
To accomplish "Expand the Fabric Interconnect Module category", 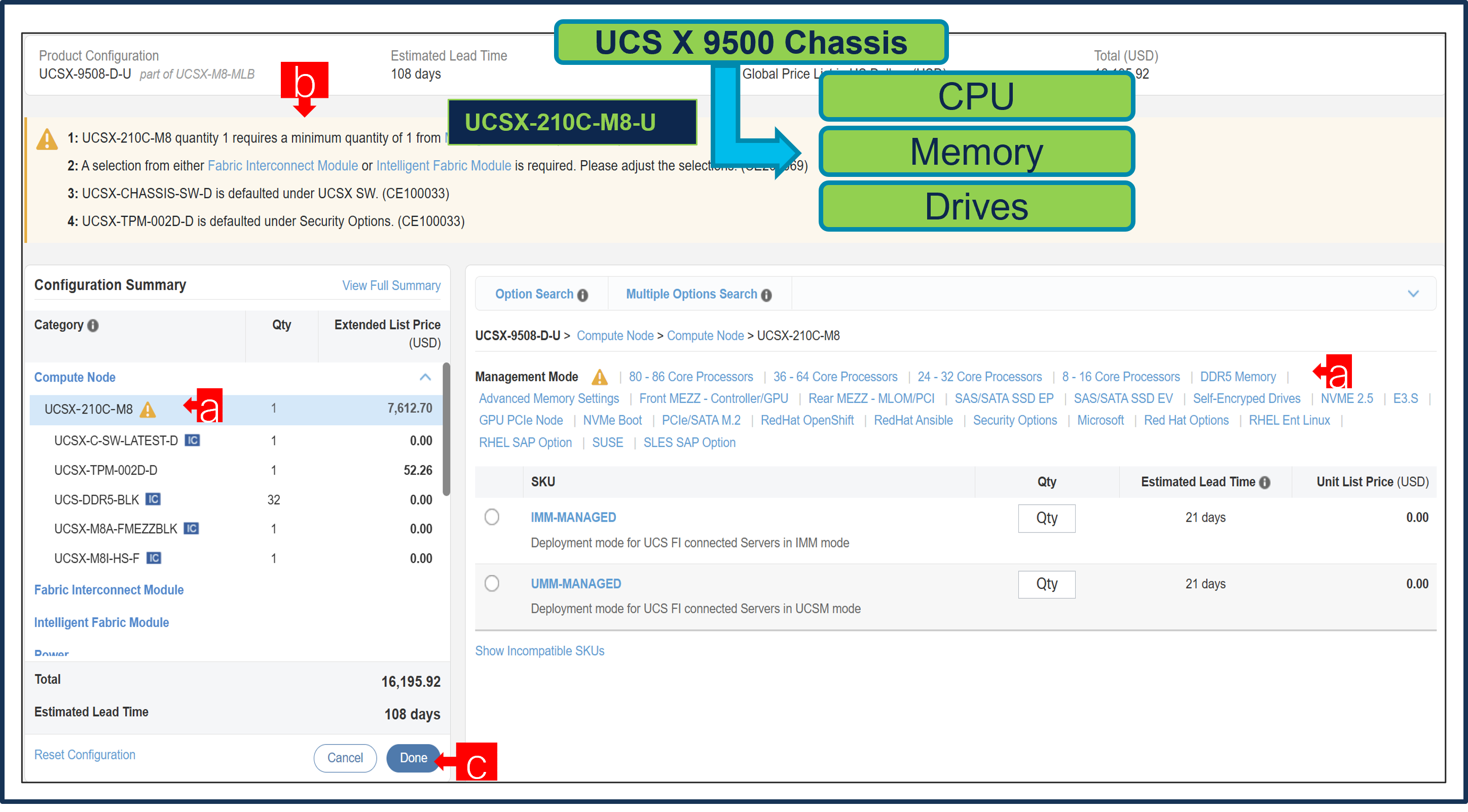I will (x=109, y=590).
